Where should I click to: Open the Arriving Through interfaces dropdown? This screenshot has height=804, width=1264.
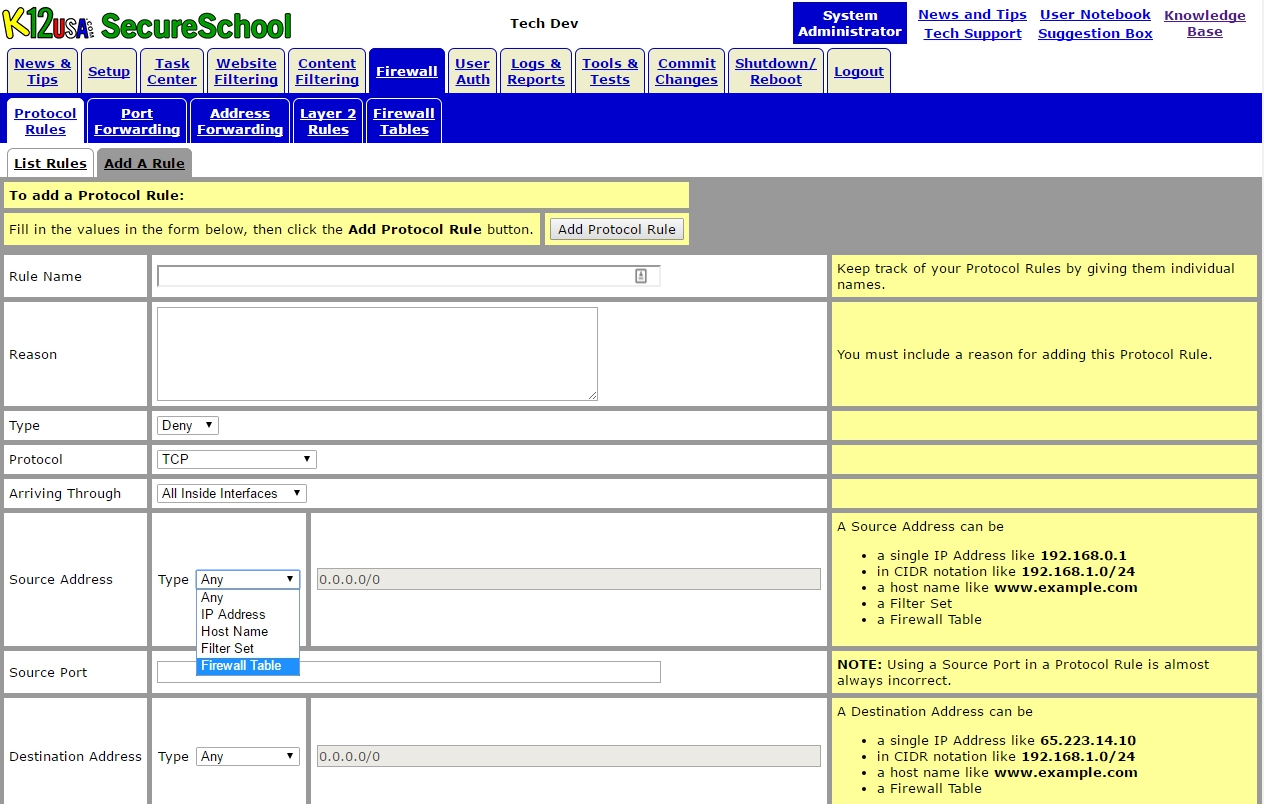tap(231, 493)
